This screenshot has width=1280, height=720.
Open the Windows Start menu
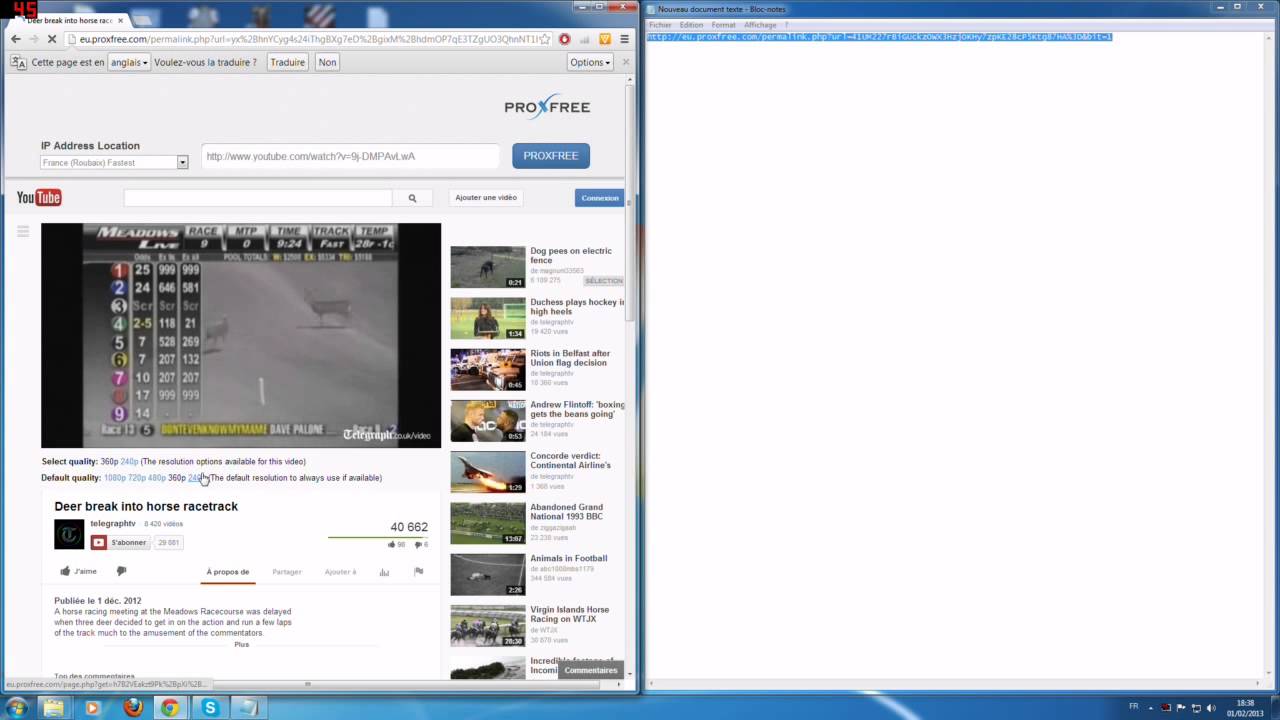(x=16, y=707)
